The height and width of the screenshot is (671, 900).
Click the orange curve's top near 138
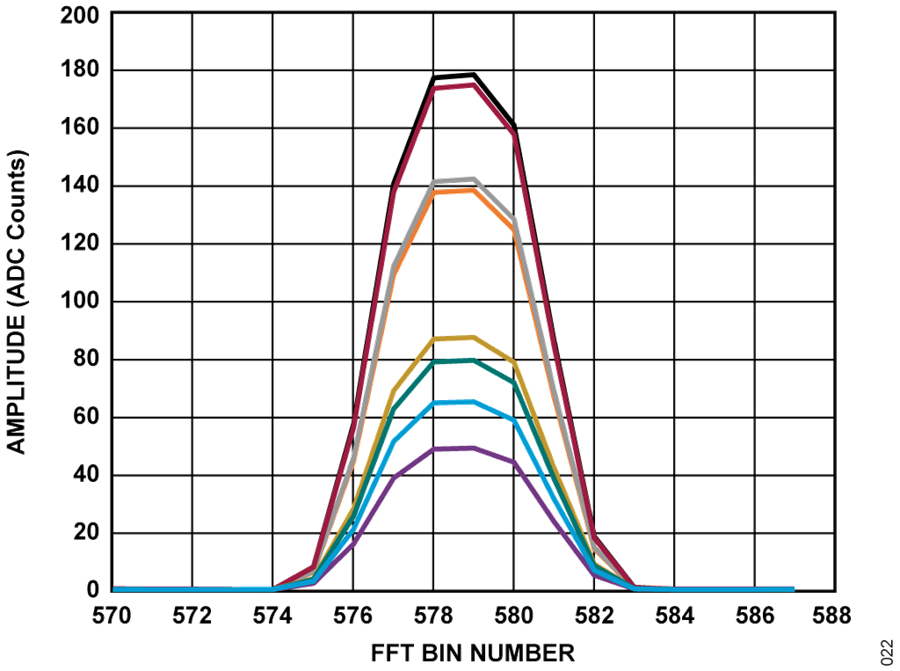[x=454, y=191]
